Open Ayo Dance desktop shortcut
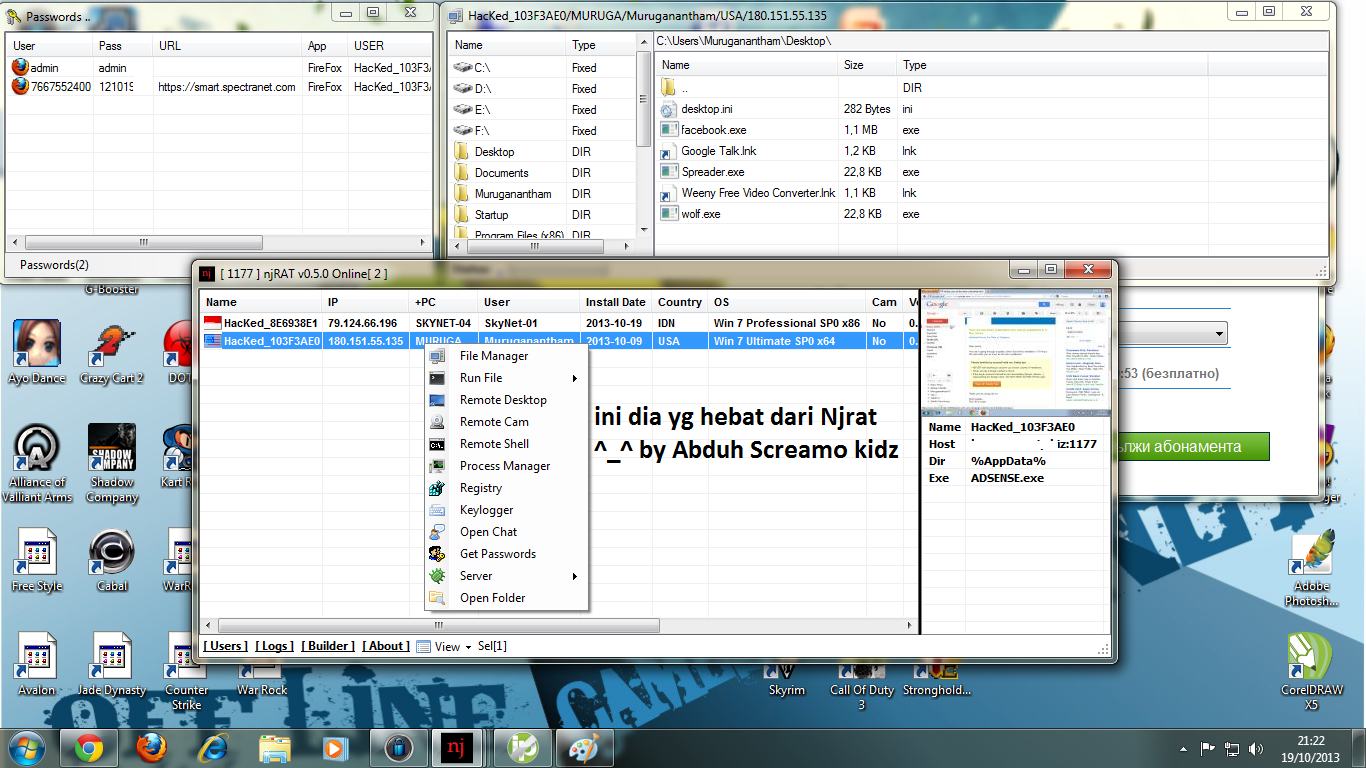Image resolution: width=1366 pixels, height=768 pixels. [37, 352]
